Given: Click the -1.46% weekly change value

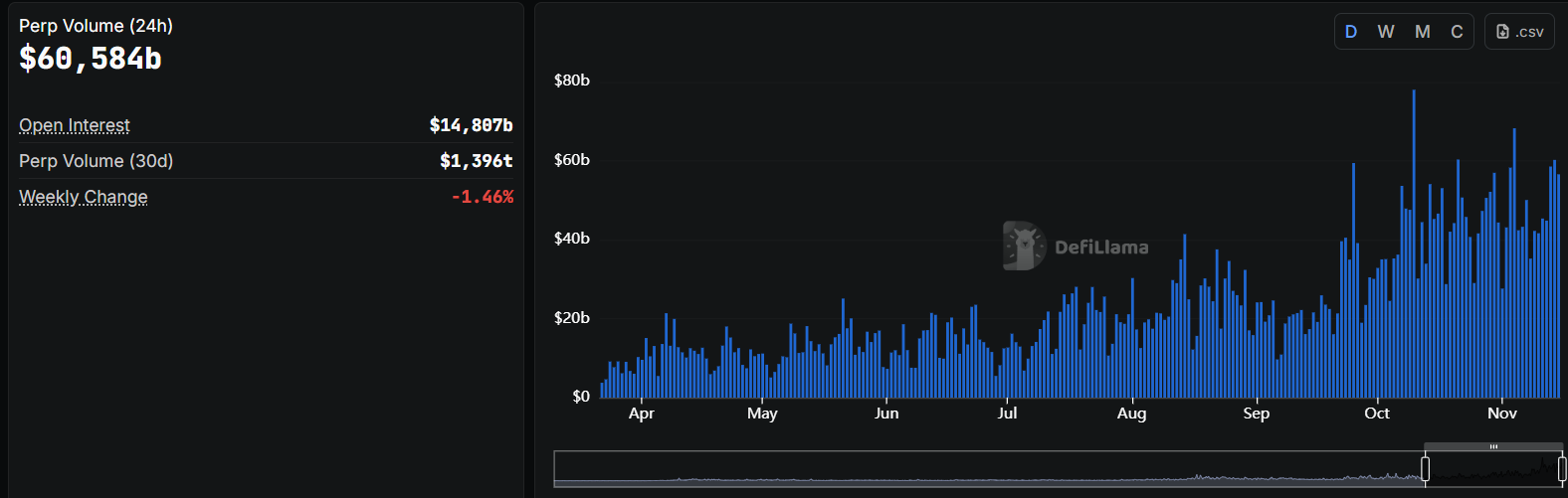Looking at the screenshot, I should pyautogui.click(x=483, y=197).
